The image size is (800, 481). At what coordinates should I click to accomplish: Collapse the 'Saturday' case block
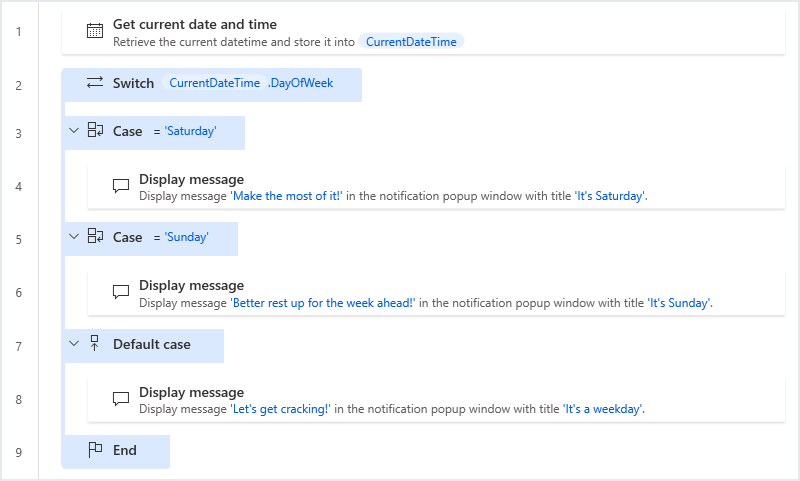pyautogui.click(x=74, y=131)
